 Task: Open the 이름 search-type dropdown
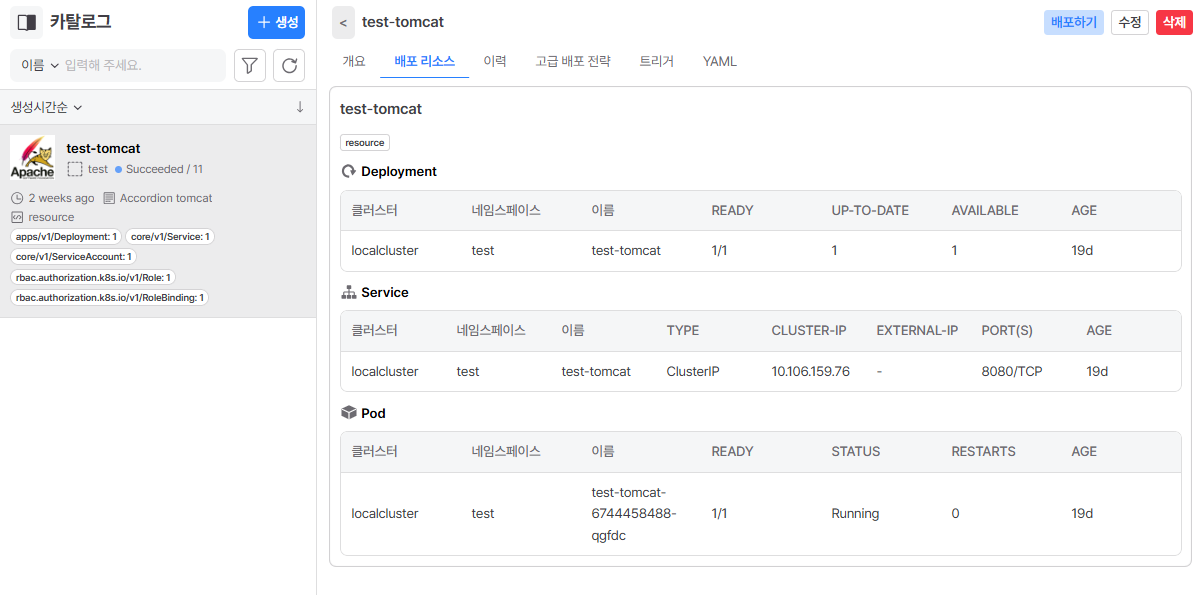[40, 65]
